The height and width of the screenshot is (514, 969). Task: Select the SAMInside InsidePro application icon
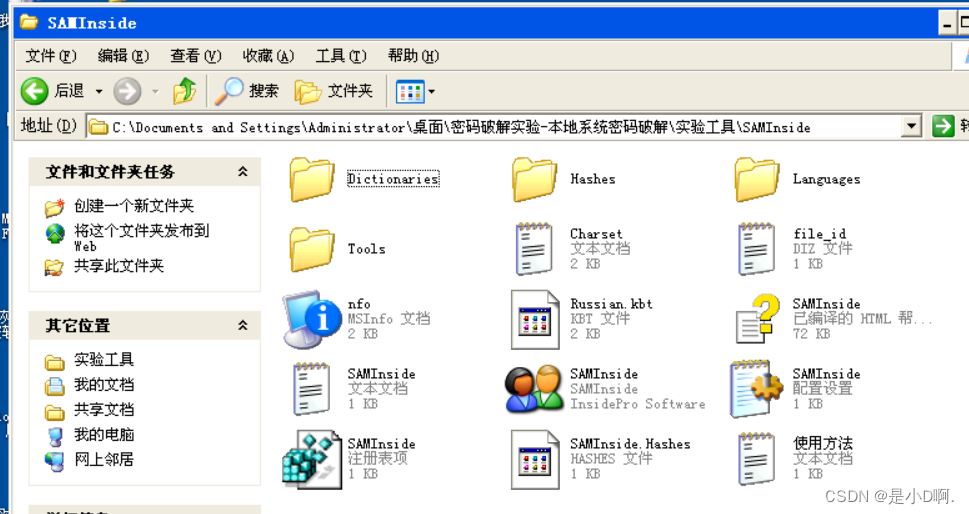[534, 389]
